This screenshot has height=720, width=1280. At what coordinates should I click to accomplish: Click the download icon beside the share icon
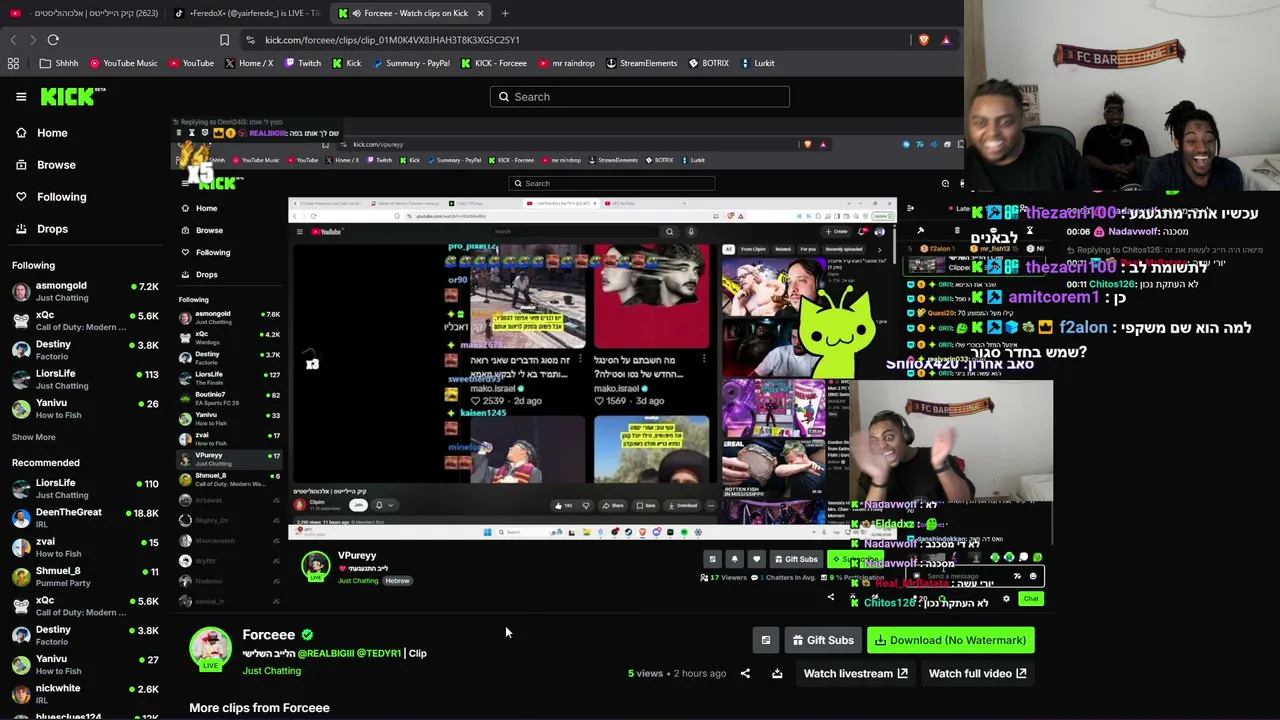pos(777,674)
